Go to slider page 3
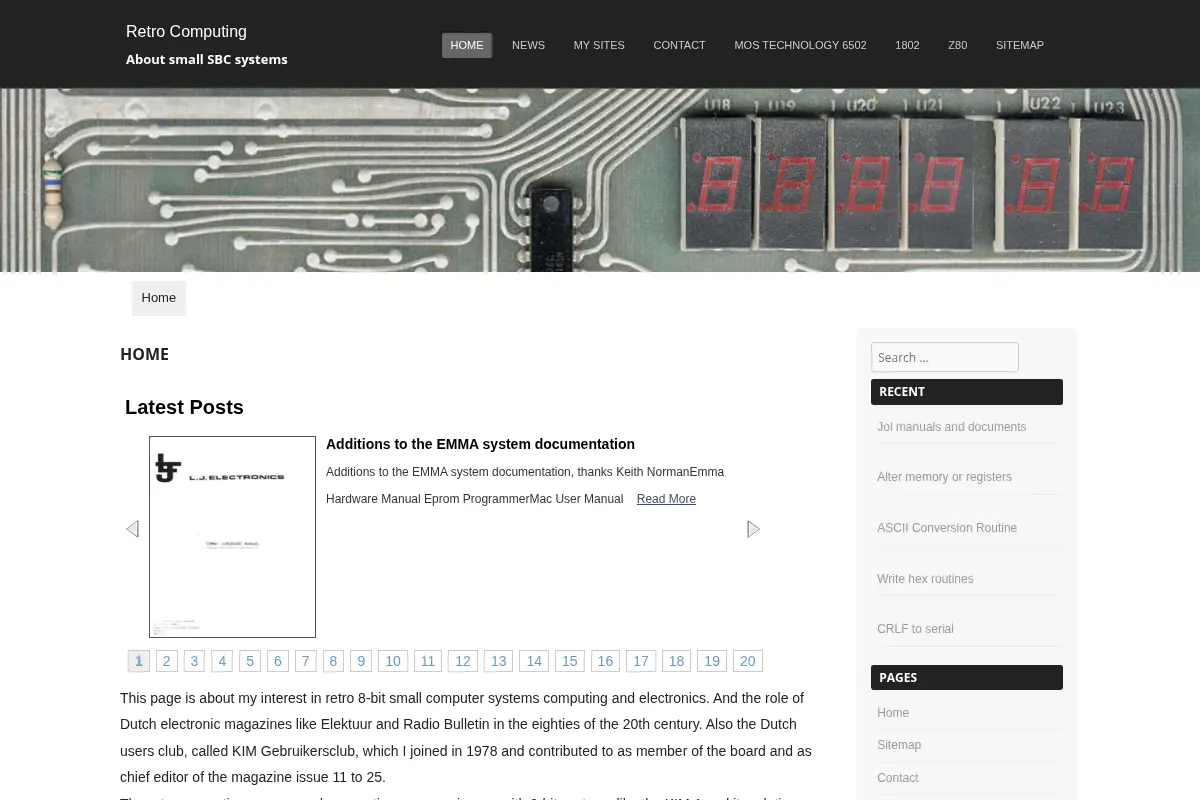The image size is (1200, 800). point(195,661)
